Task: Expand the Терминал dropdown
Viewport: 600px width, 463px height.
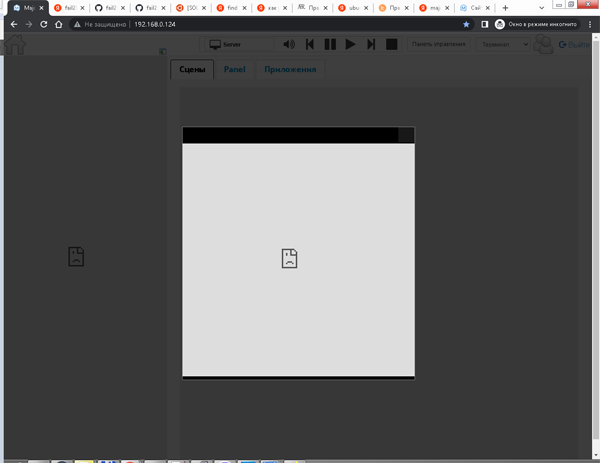Action: (x=503, y=44)
